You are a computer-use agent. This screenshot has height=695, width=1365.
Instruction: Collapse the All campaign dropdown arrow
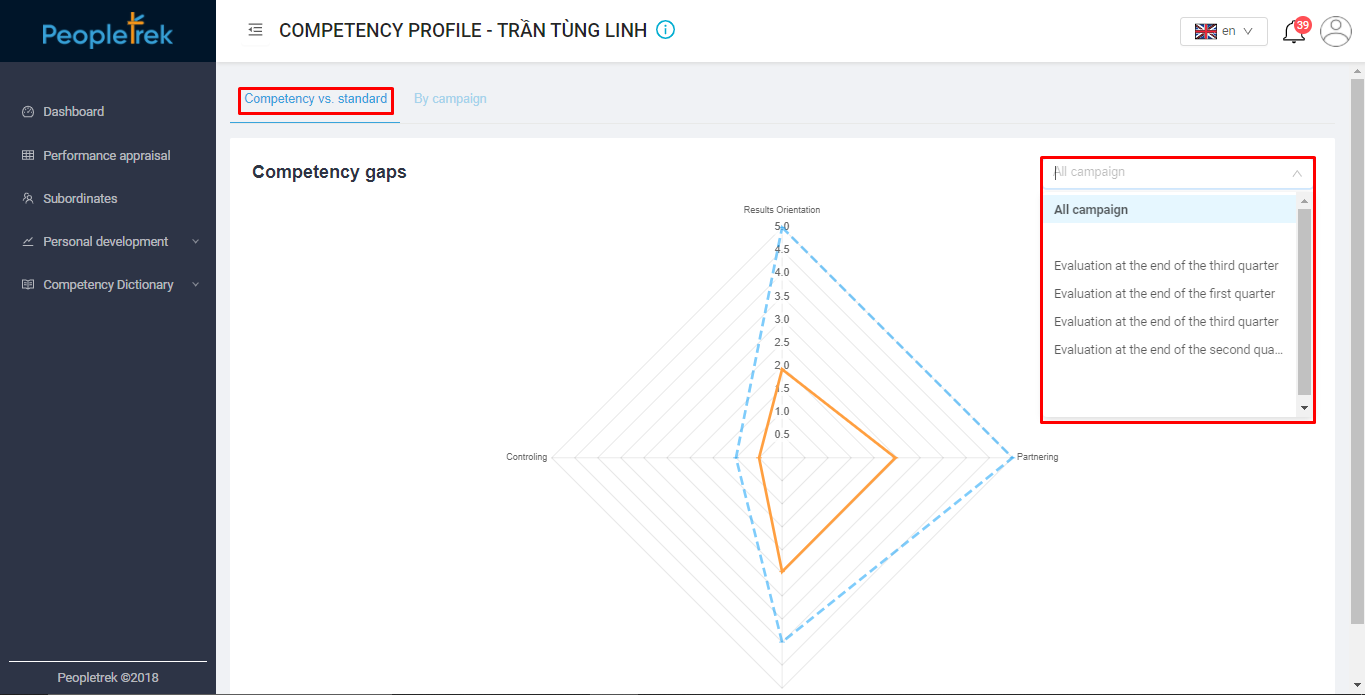1298,172
